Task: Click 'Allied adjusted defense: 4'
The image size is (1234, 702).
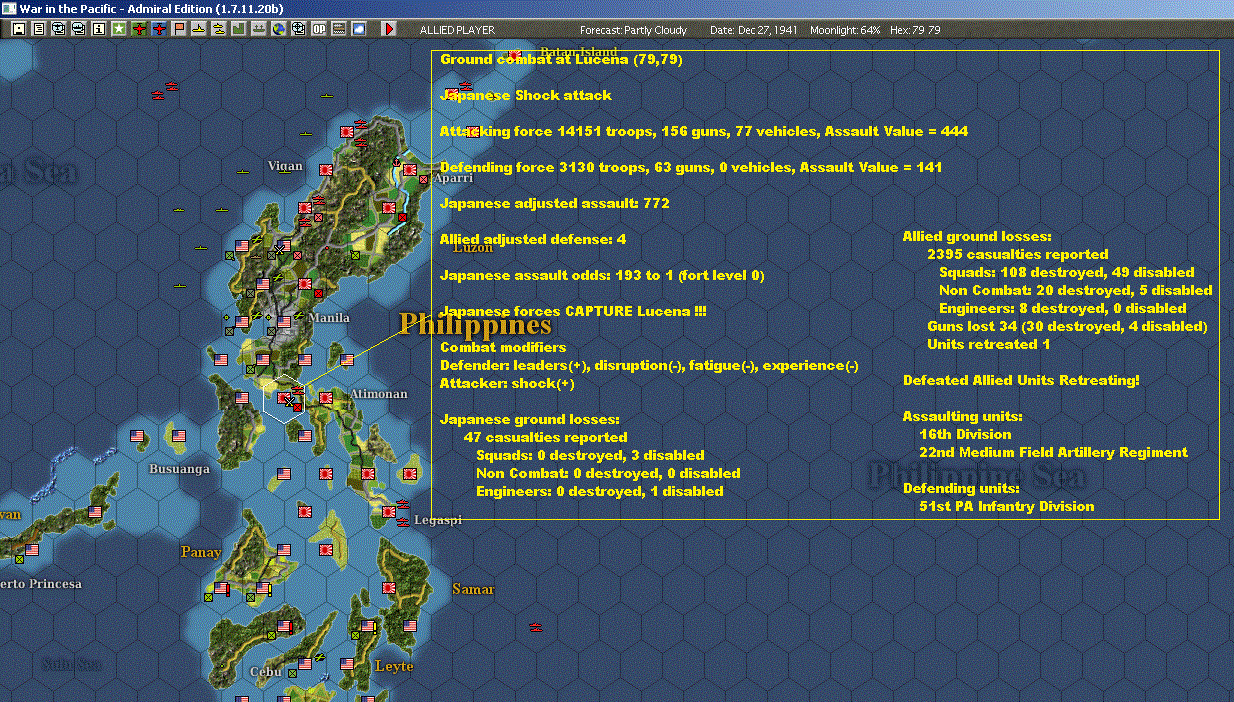Action: 533,239
